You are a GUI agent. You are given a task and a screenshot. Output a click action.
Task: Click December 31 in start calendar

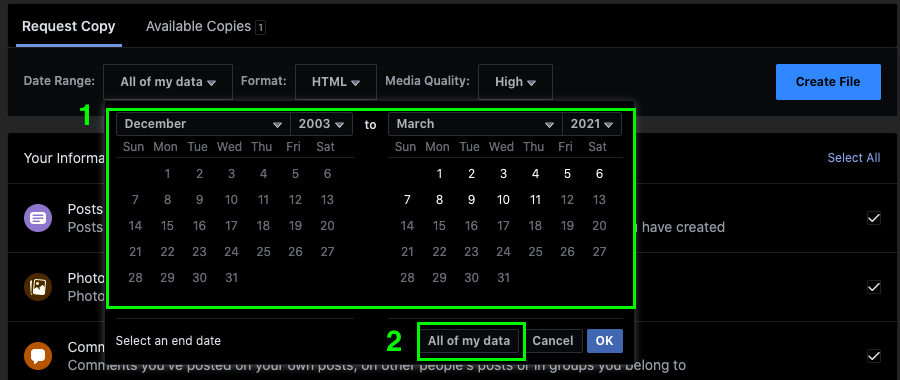[x=231, y=278]
